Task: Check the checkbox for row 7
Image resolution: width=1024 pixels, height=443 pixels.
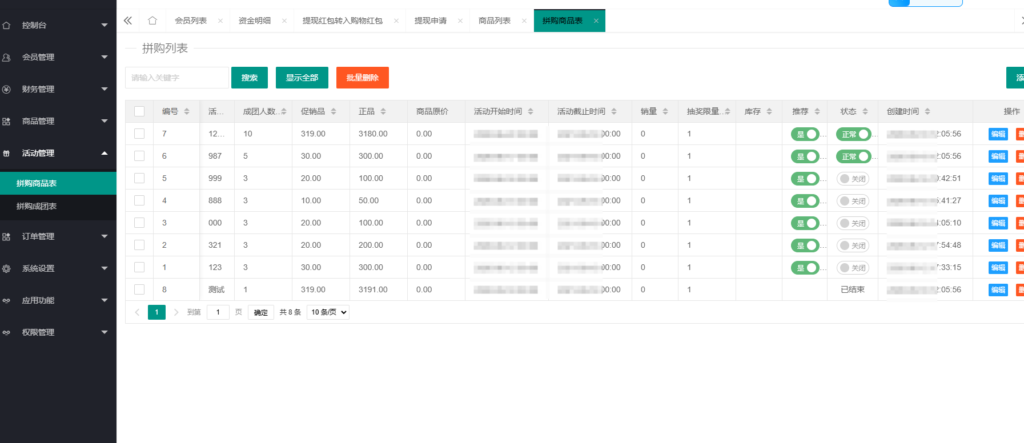Action: pos(139,134)
